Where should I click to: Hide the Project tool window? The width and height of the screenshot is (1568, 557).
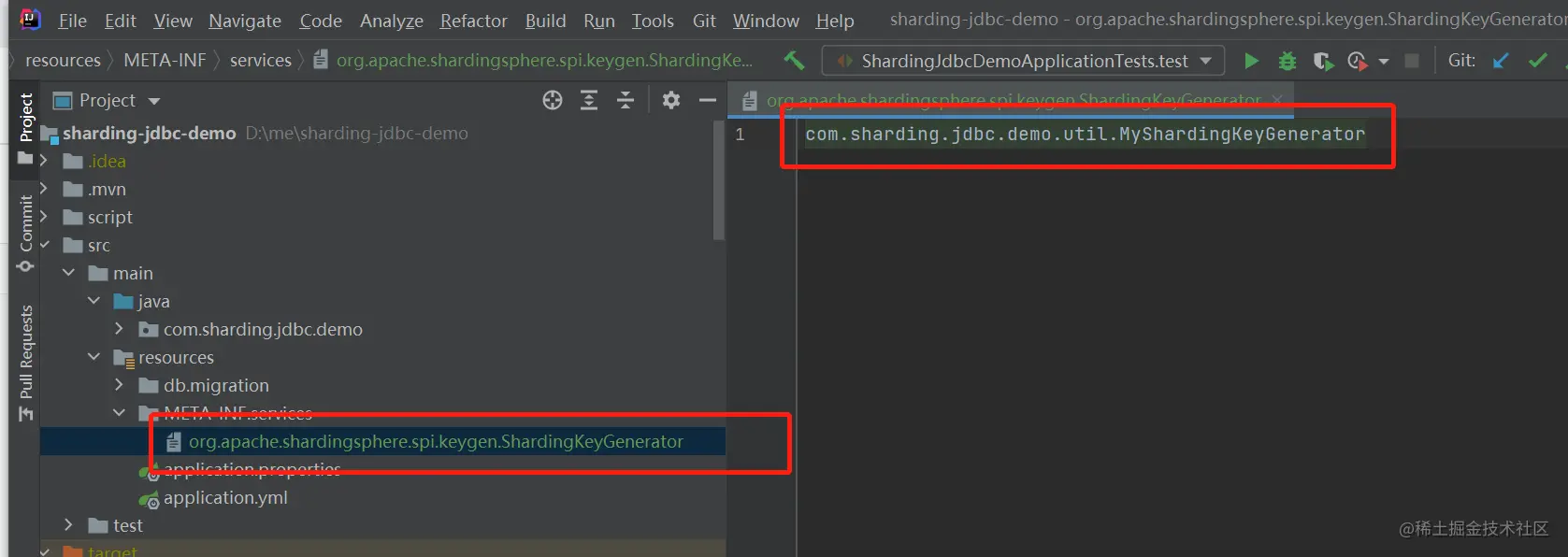[x=708, y=100]
